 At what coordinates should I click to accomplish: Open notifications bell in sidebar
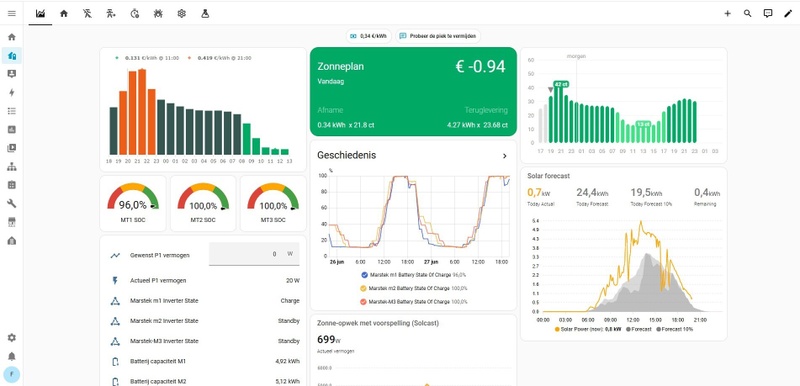12,356
